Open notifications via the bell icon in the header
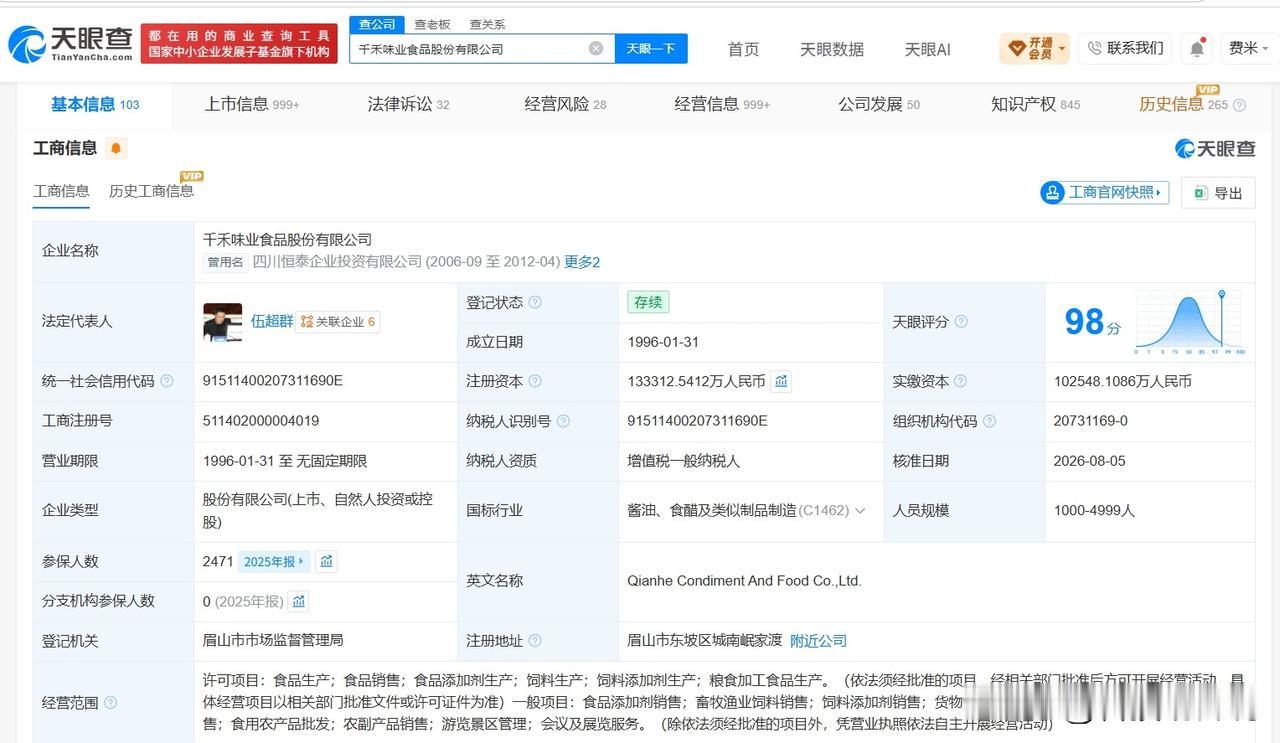This screenshot has height=743, width=1280. (1197, 48)
